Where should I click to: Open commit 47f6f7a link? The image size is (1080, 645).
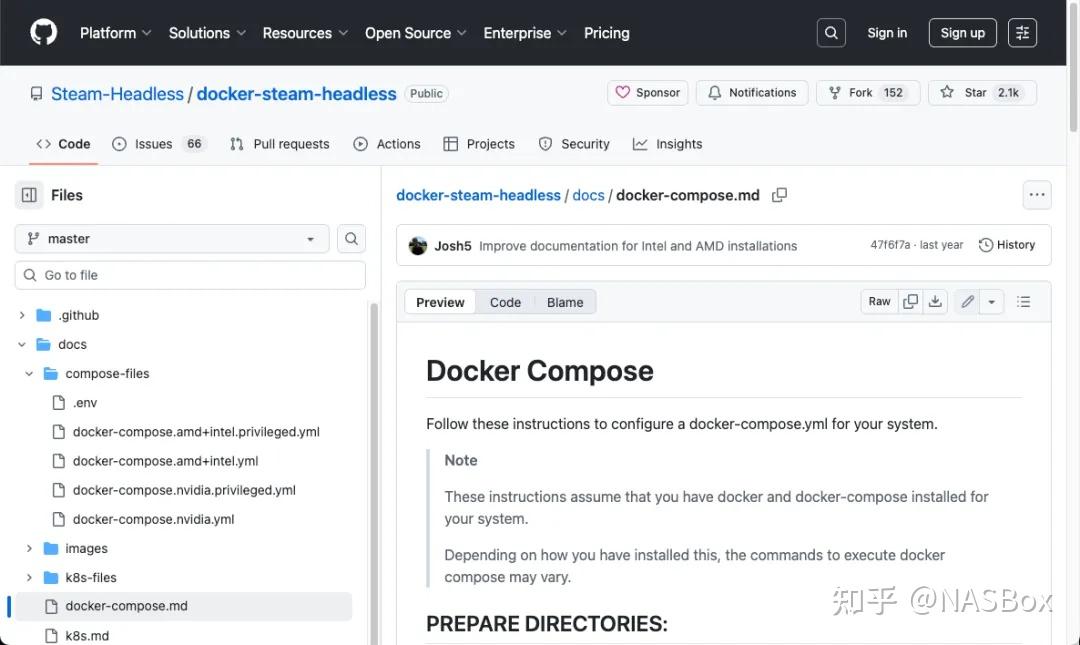tap(890, 245)
